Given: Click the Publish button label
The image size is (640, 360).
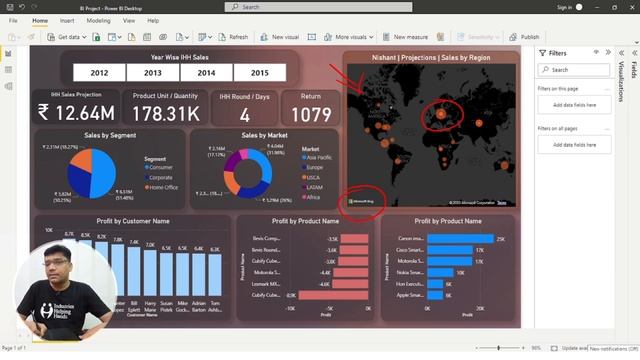Looking at the screenshot, I should tap(530, 37).
